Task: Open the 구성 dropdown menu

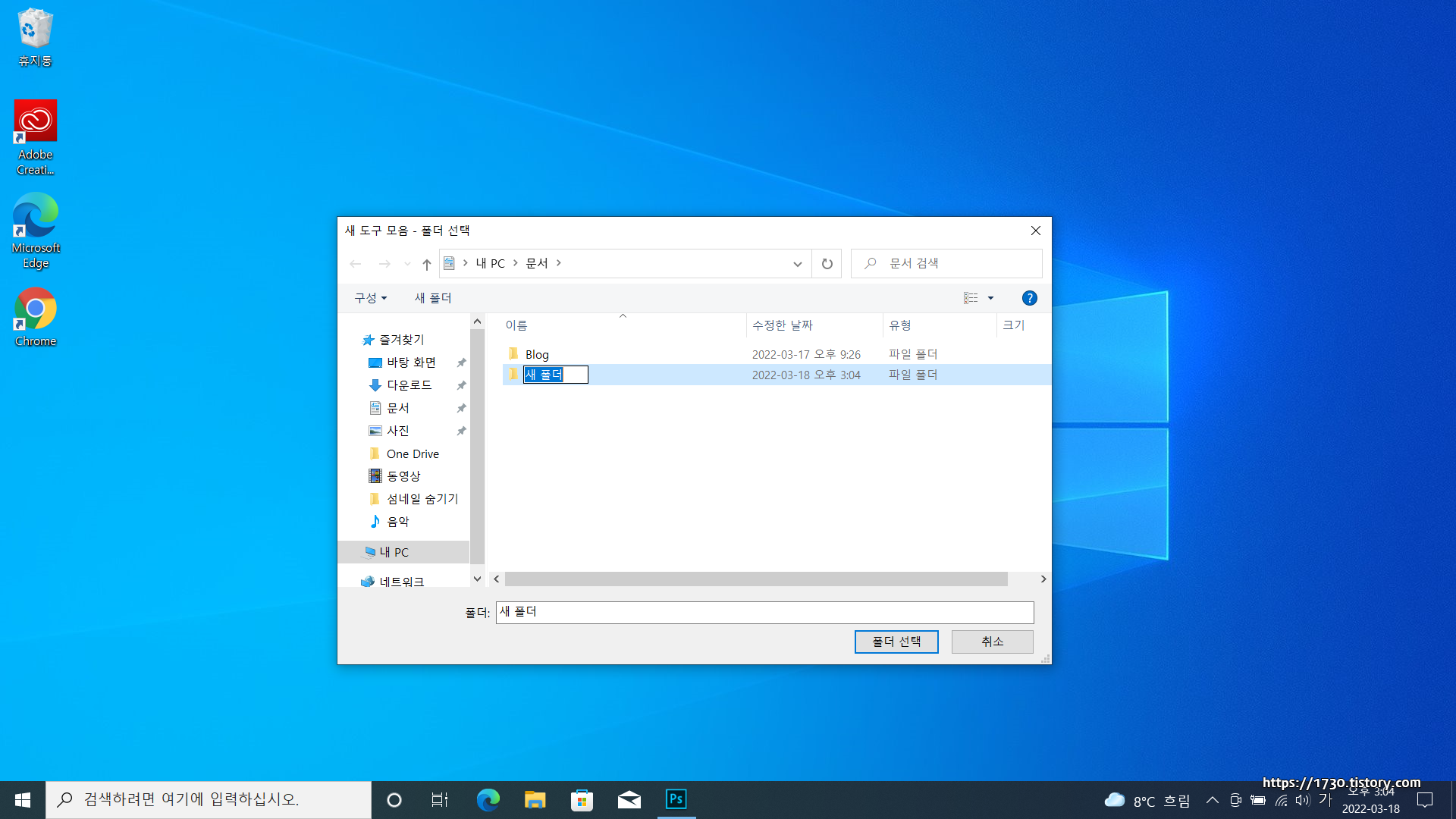Action: pos(370,298)
